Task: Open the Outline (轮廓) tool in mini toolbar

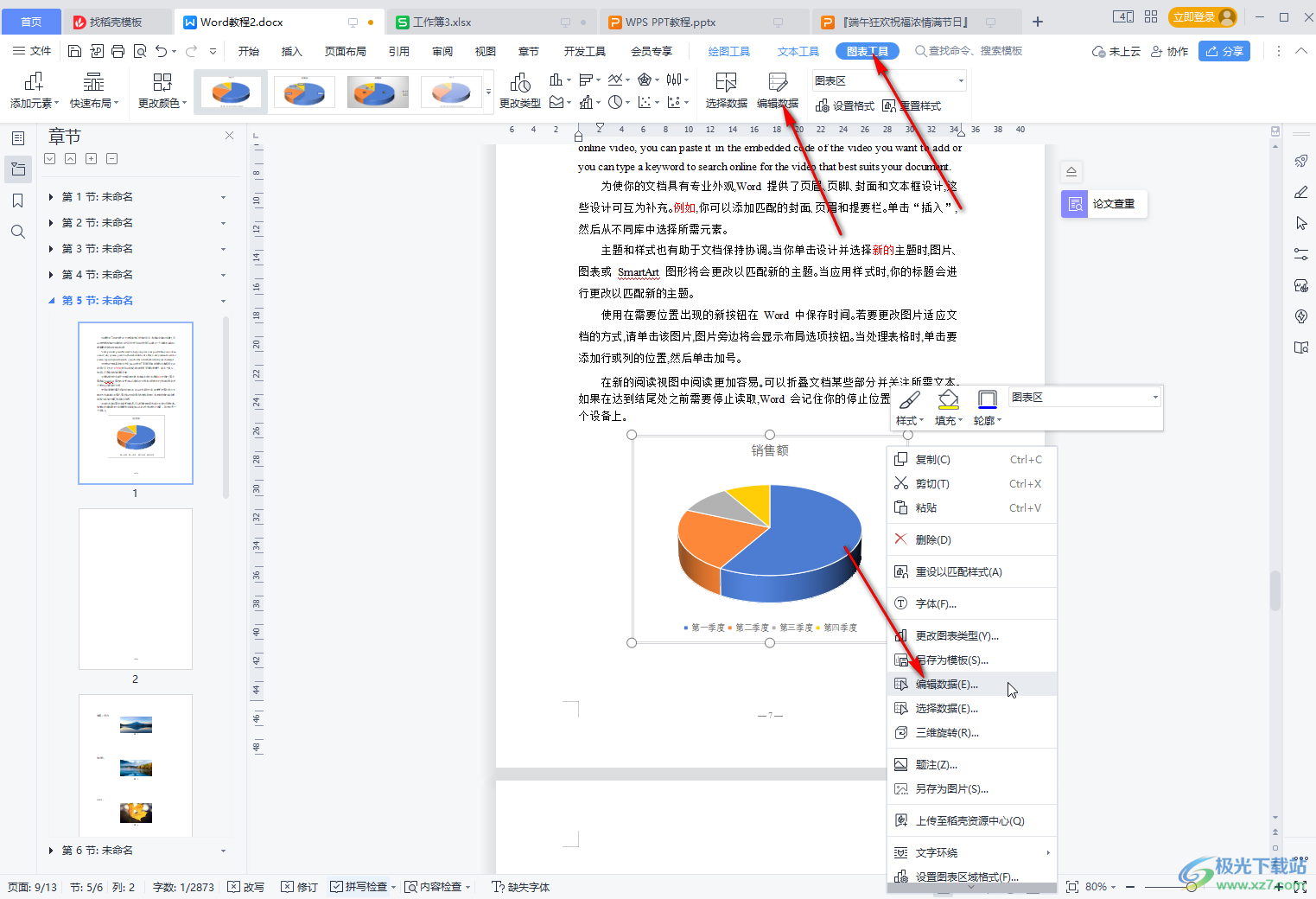Action: click(x=988, y=408)
